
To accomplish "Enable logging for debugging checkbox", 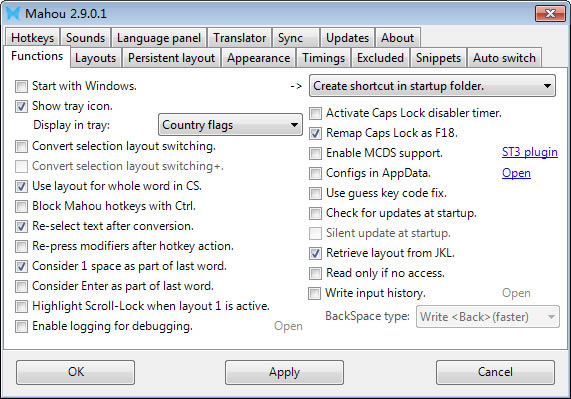I will click(21, 327).
